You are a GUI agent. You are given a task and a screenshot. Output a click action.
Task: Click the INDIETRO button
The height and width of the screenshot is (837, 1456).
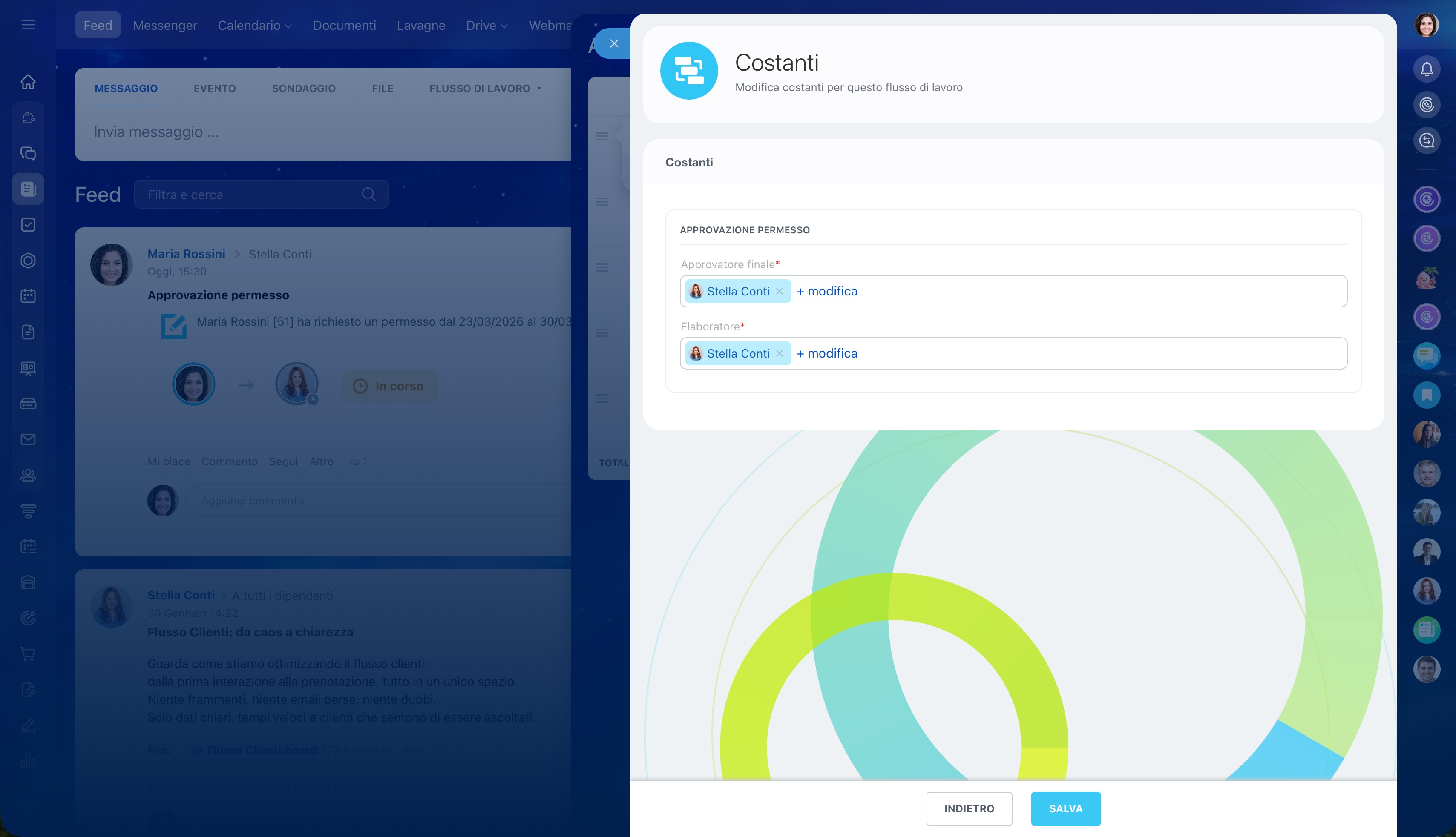tap(968, 808)
